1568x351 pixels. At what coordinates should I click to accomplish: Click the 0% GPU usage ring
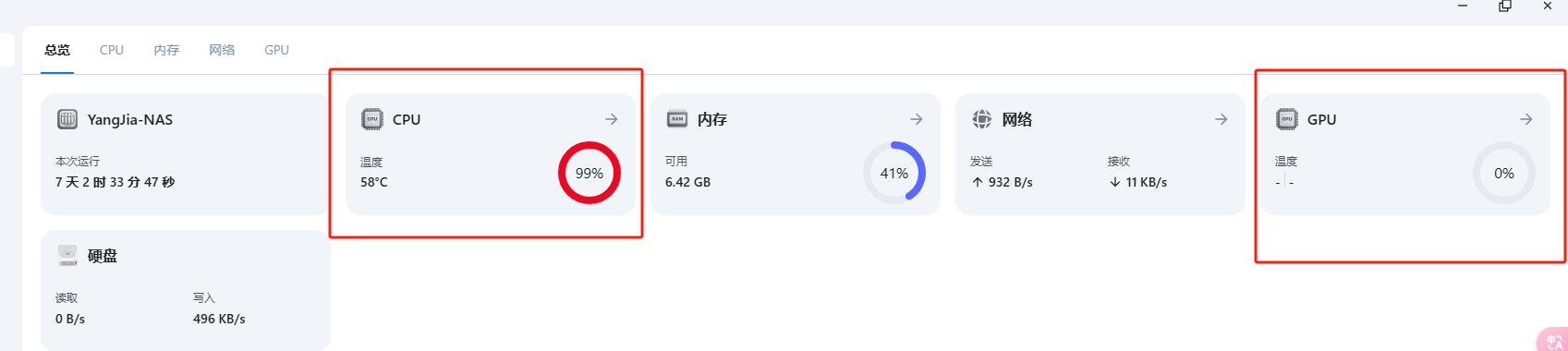[1504, 173]
